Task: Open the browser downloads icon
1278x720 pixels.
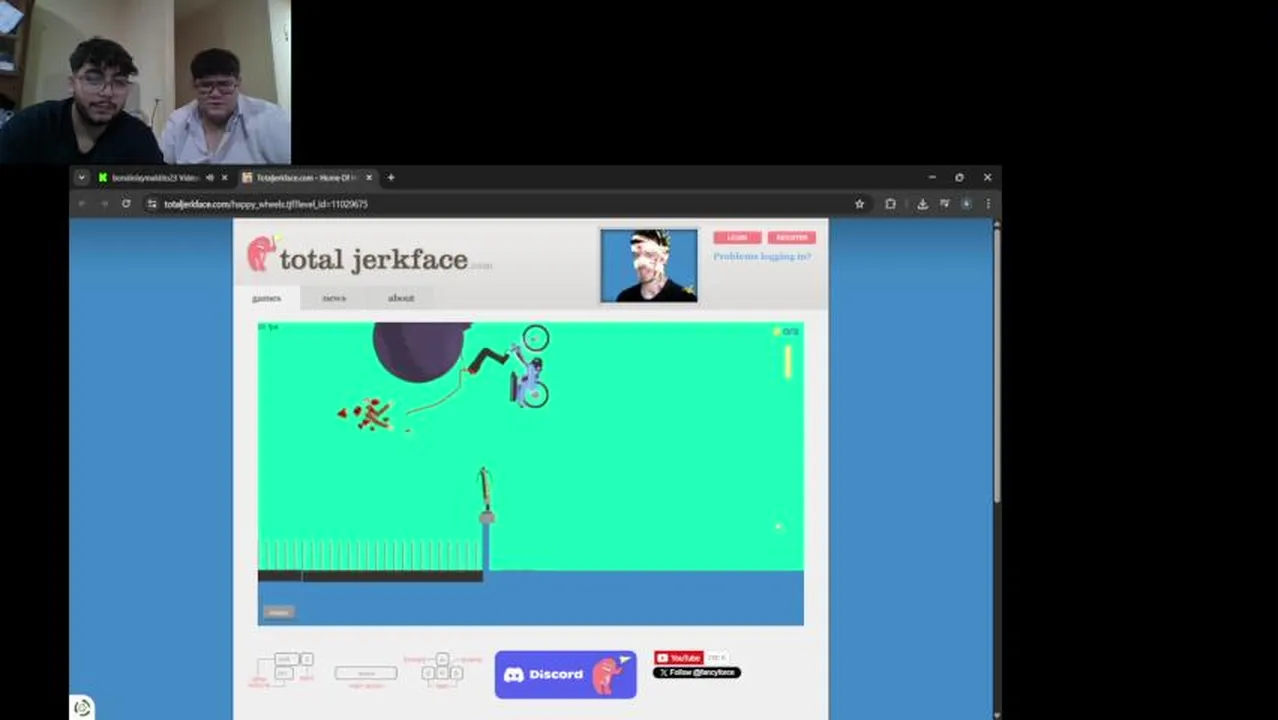Action: [x=922, y=204]
